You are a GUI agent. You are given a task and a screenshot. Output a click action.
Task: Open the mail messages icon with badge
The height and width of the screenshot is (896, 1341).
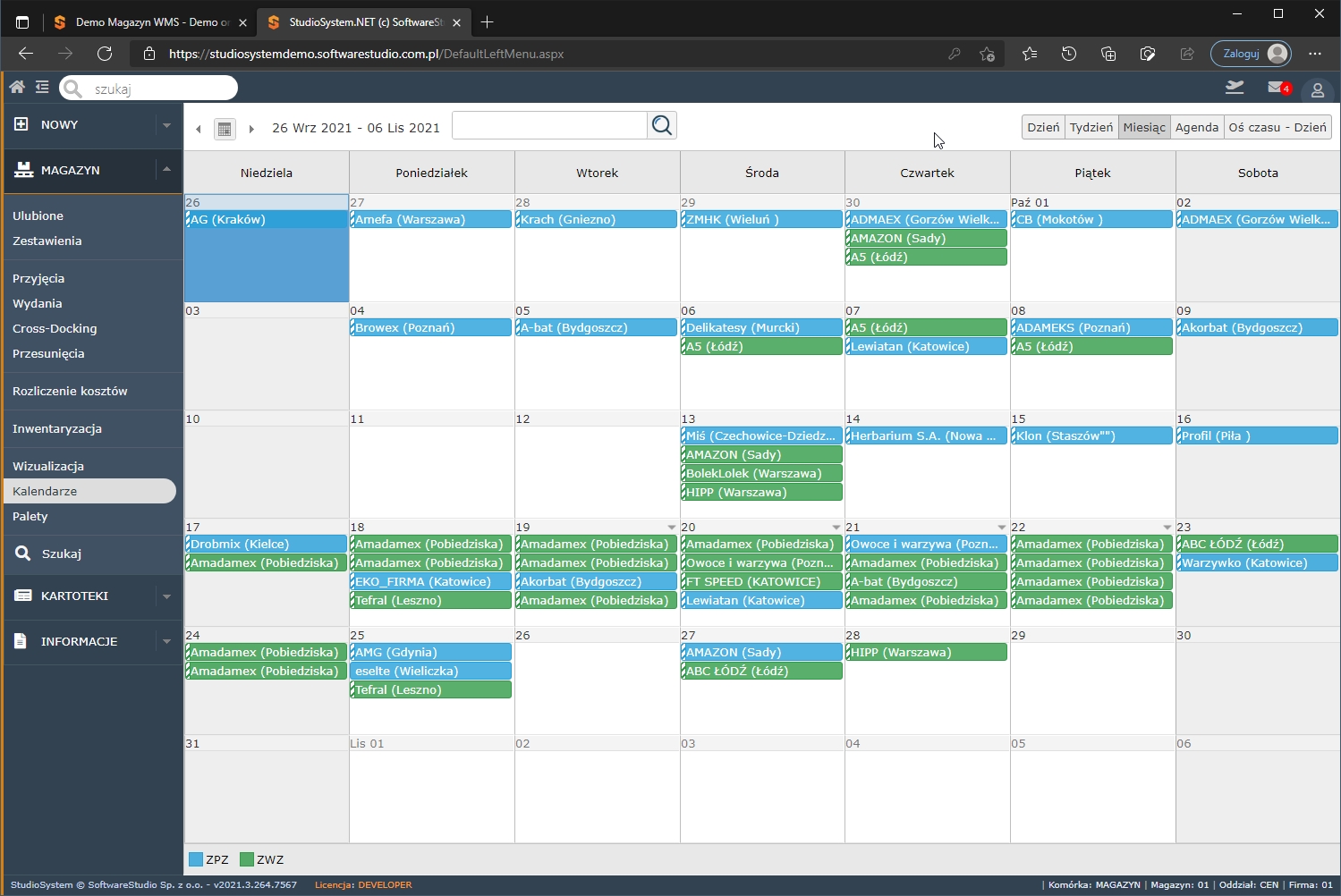click(x=1277, y=88)
